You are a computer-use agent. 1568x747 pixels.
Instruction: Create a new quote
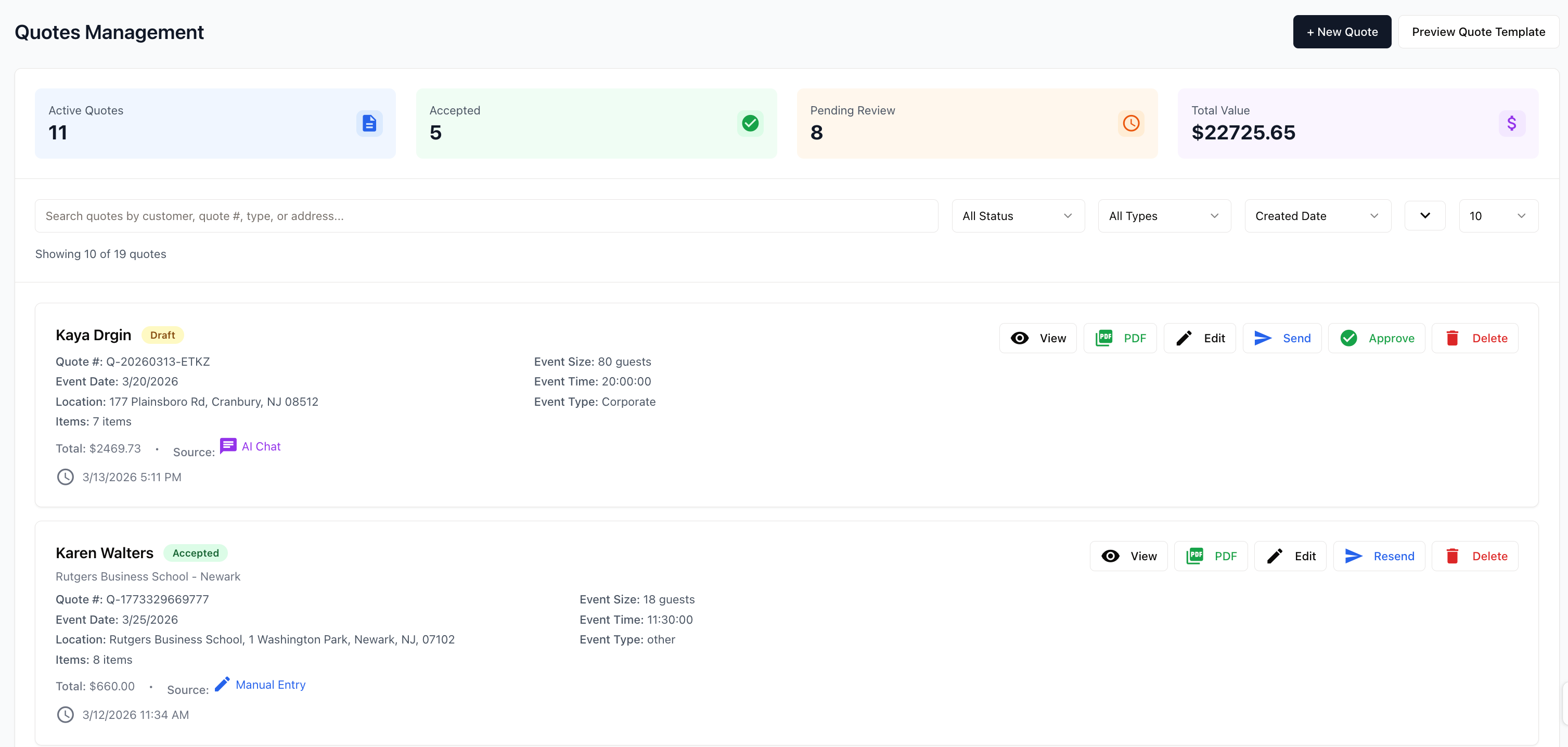click(1342, 32)
